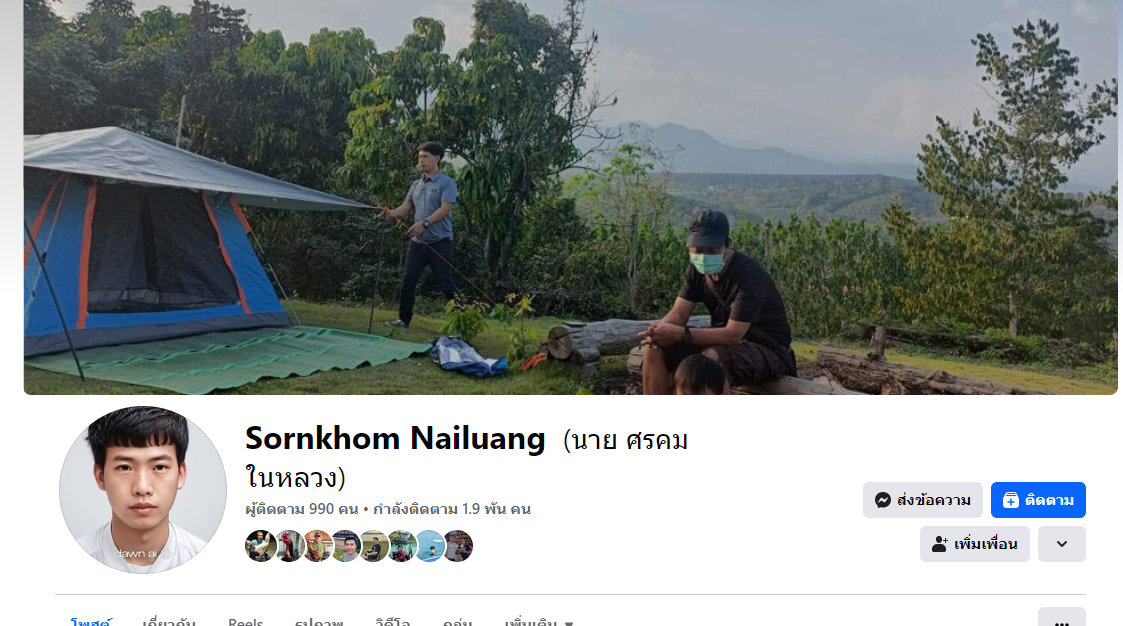Expand the chevron dropdown beside เพิ่มเพื่อน
The height and width of the screenshot is (626, 1123).
tap(1061, 544)
